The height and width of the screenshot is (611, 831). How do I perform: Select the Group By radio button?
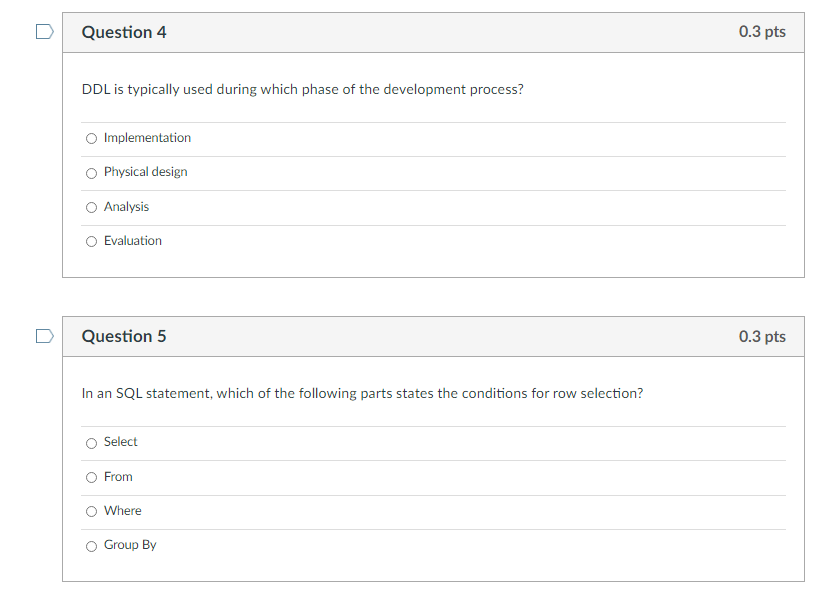[x=92, y=546]
